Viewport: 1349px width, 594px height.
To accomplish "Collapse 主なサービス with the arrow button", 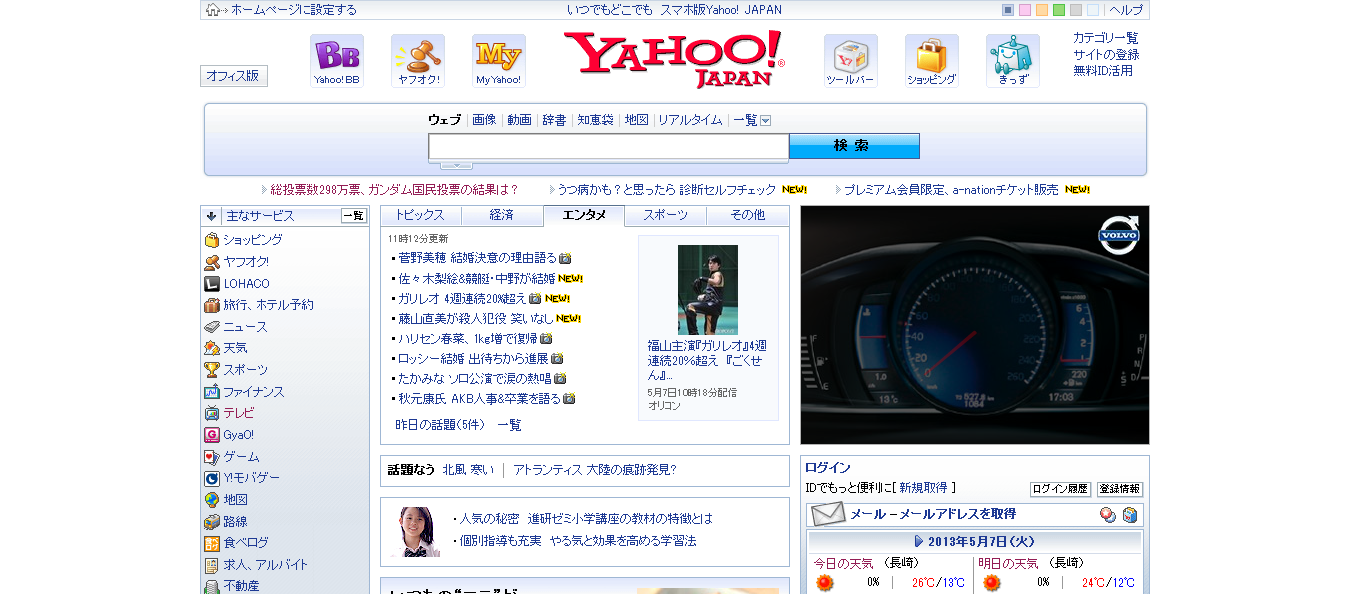I will coord(211,216).
